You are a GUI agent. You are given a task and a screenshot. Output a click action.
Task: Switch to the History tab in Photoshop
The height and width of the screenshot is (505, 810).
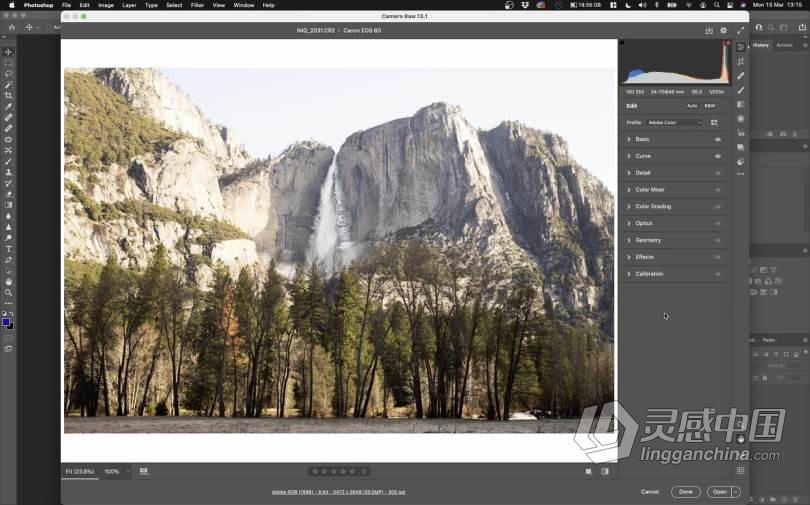760,45
